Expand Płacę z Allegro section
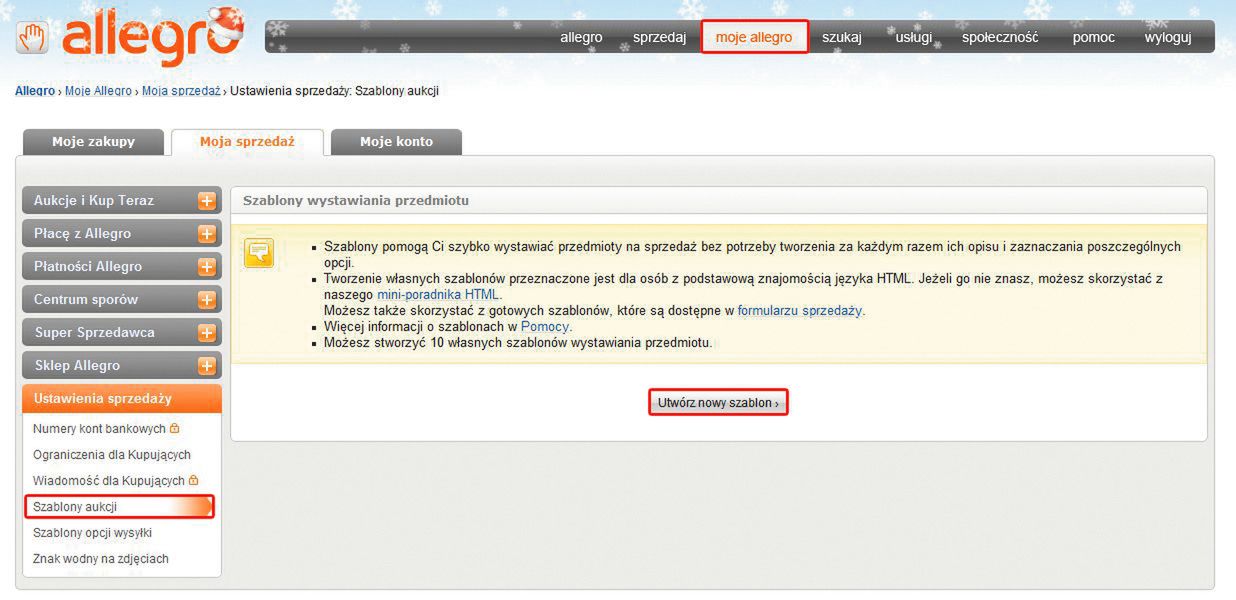 (x=207, y=234)
